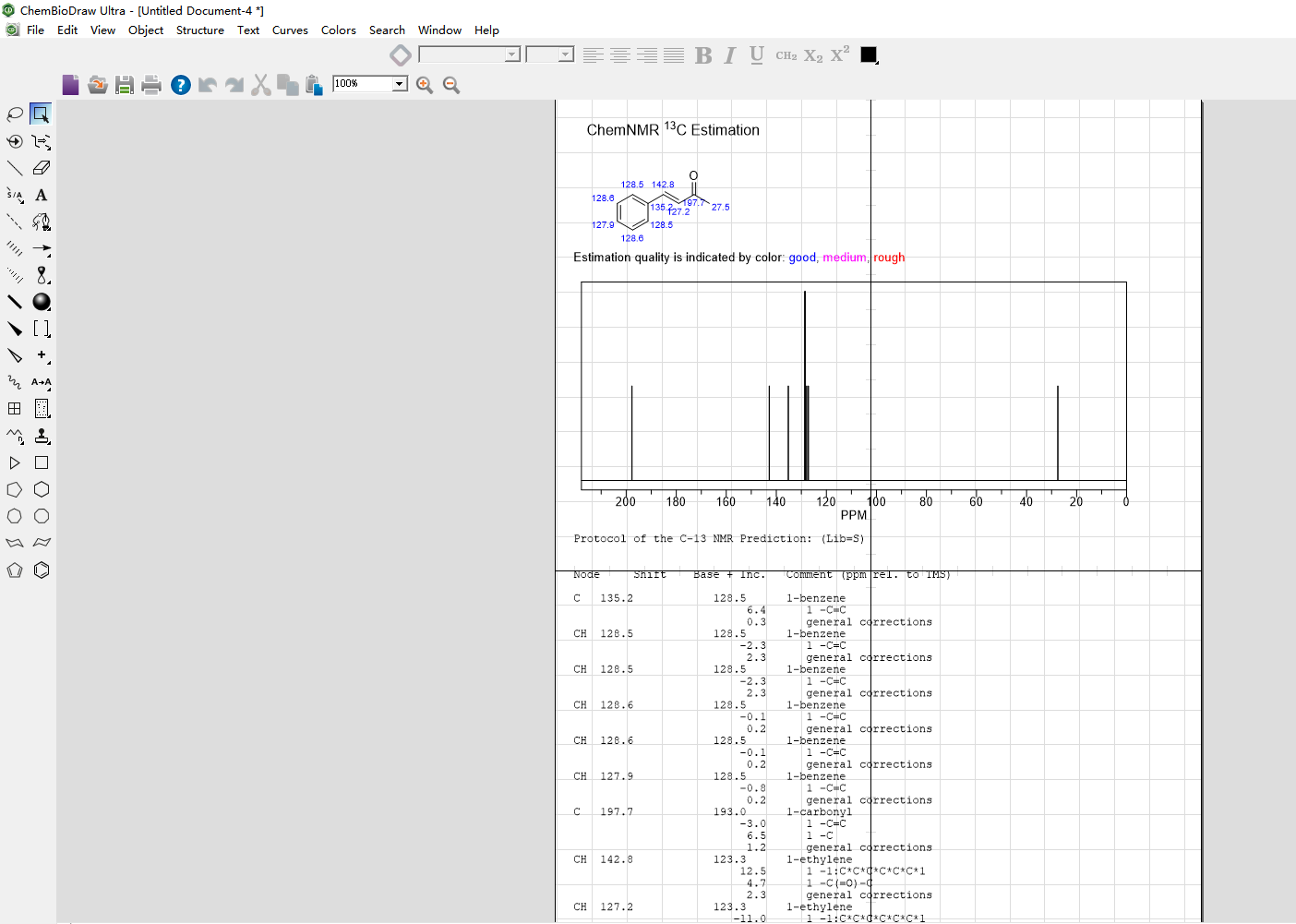
Task: Open the Edit menu
Action: pos(67,30)
